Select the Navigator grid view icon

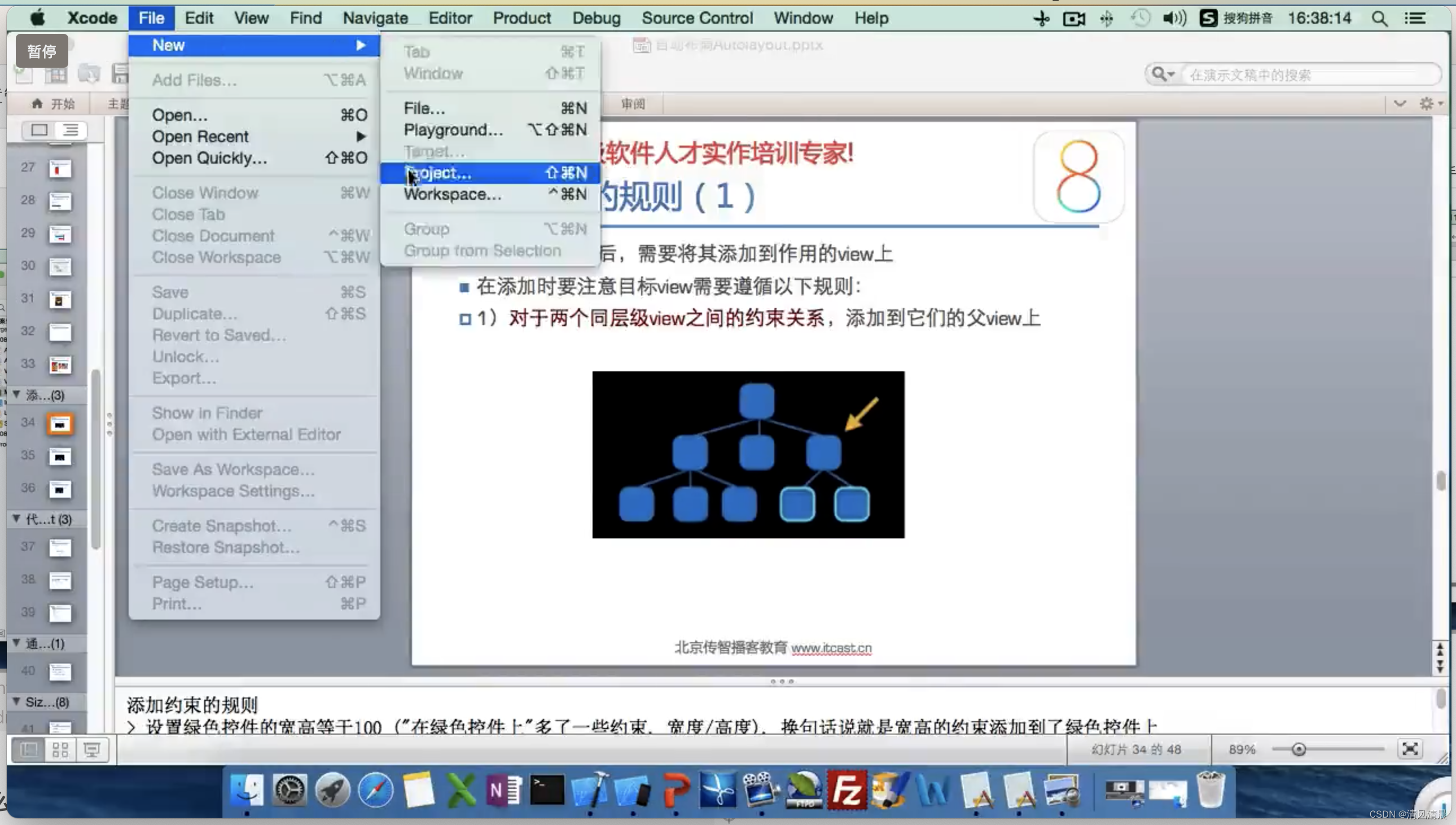click(x=60, y=749)
